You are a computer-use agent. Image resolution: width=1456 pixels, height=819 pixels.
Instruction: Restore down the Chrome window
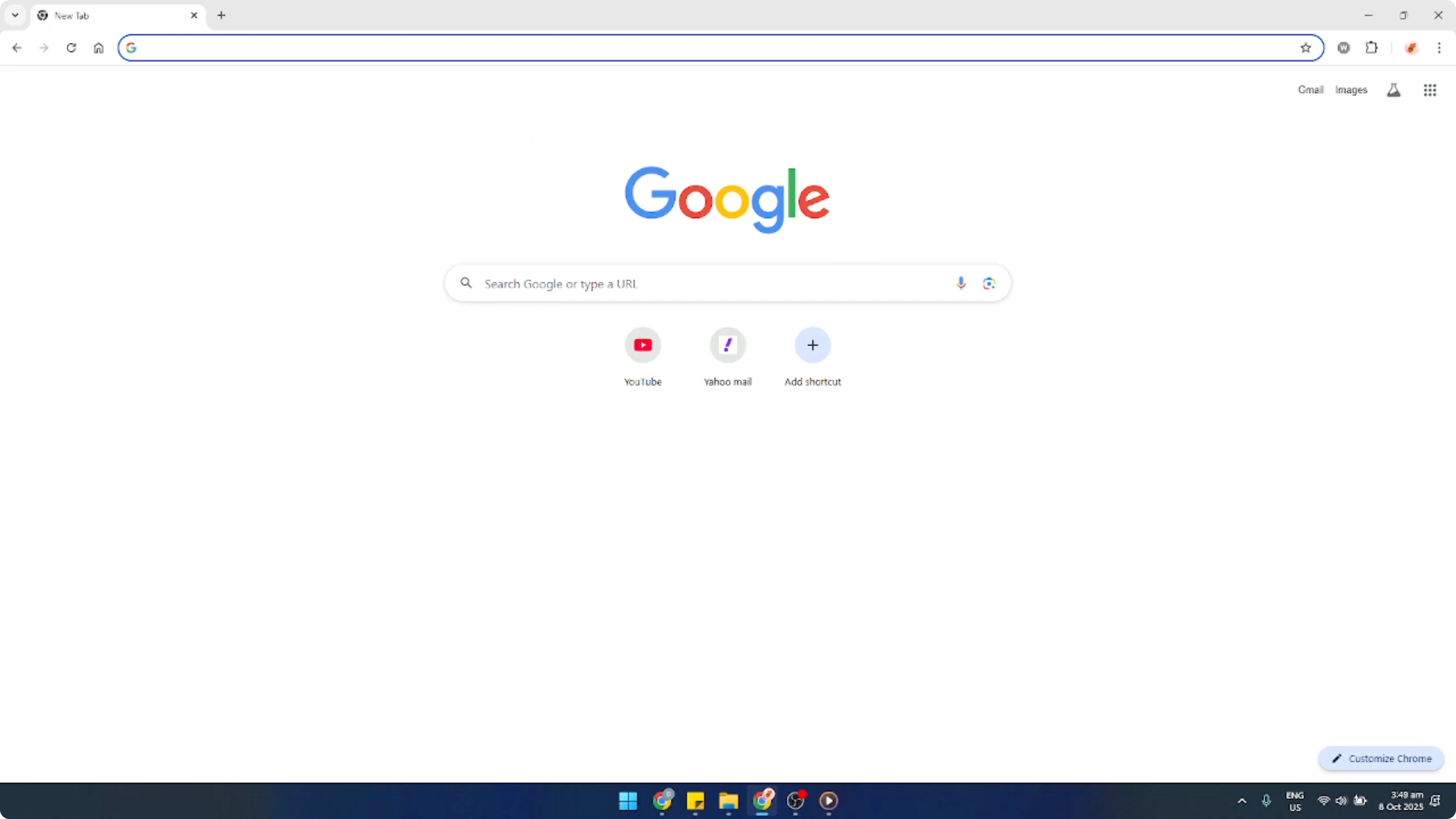click(x=1403, y=15)
